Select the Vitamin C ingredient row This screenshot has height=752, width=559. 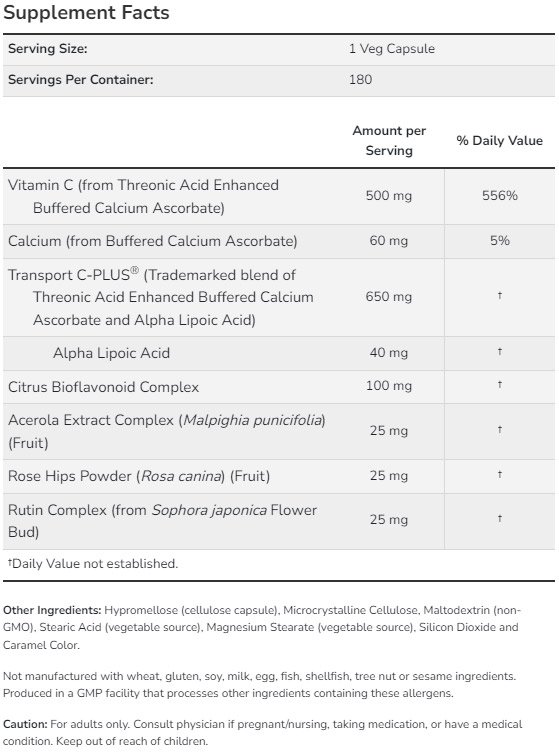(x=279, y=196)
